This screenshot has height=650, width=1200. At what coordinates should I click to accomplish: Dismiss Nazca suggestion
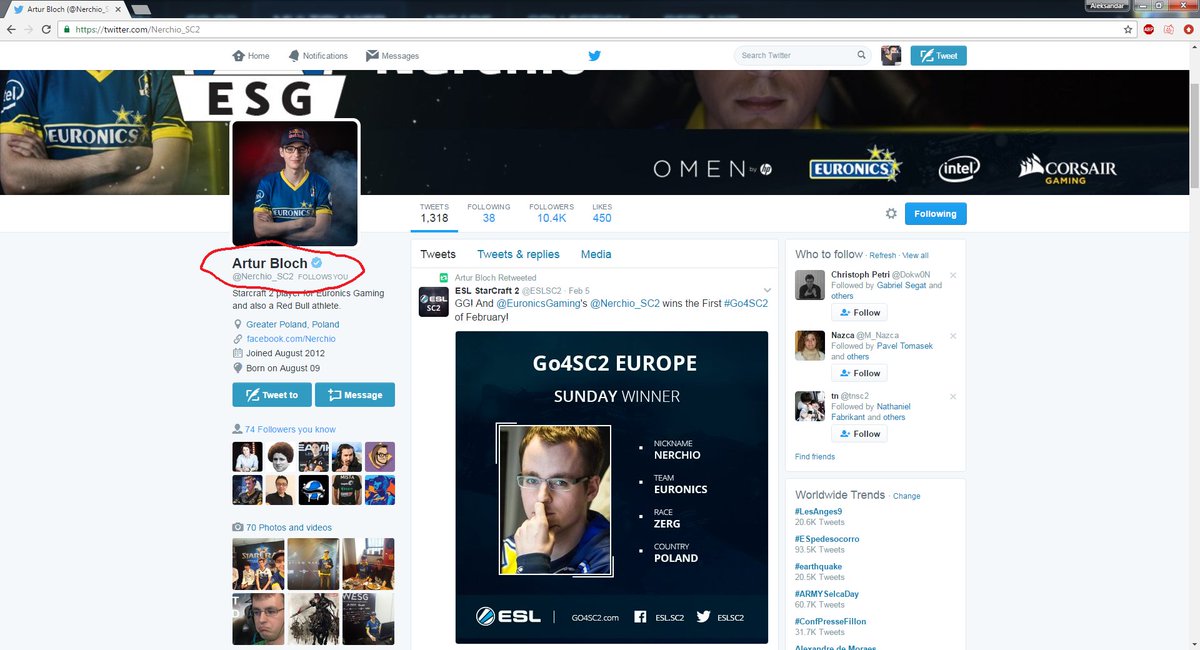coord(953,336)
